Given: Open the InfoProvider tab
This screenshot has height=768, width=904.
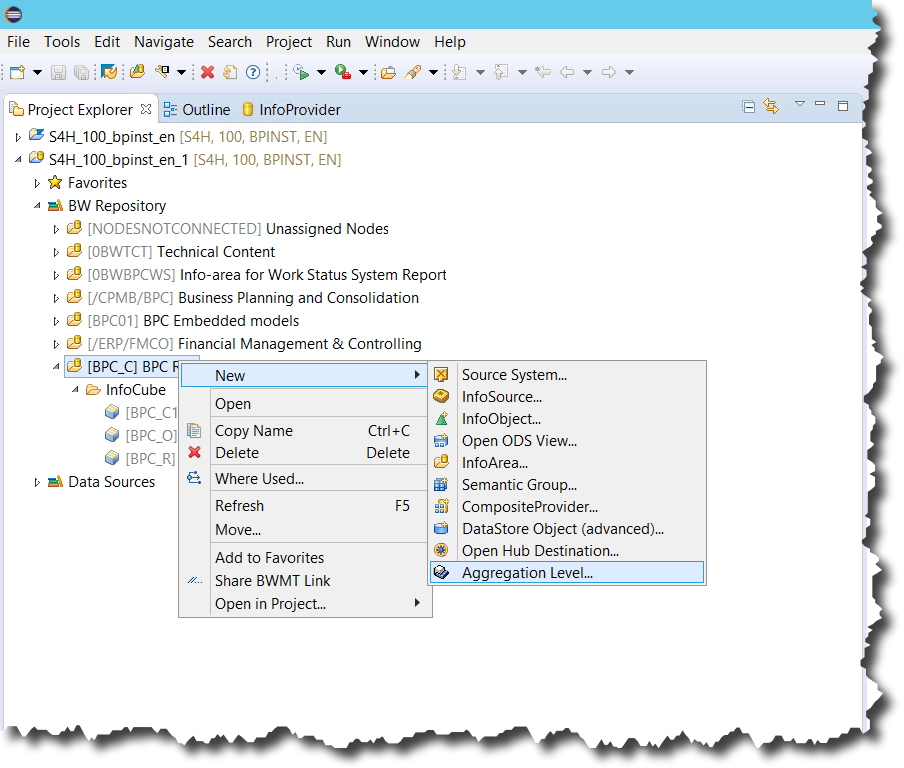Looking at the screenshot, I should coord(299,110).
